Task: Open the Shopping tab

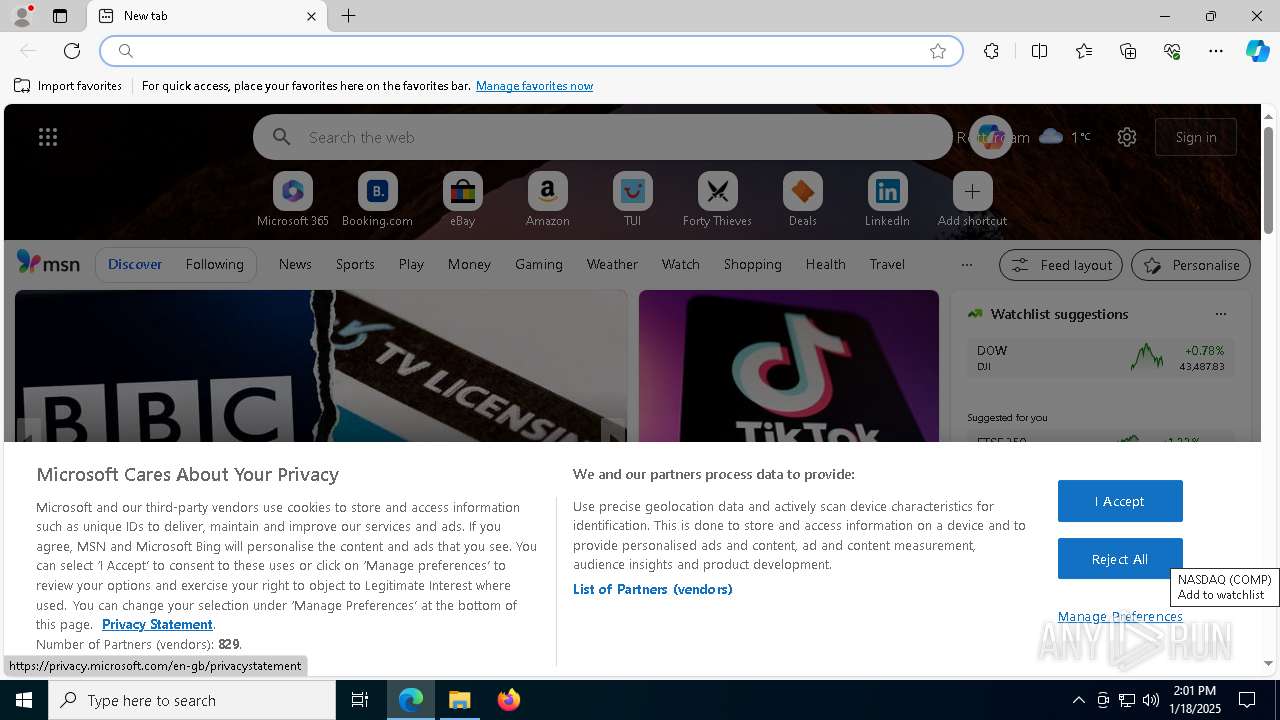Action: pos(753,264)
